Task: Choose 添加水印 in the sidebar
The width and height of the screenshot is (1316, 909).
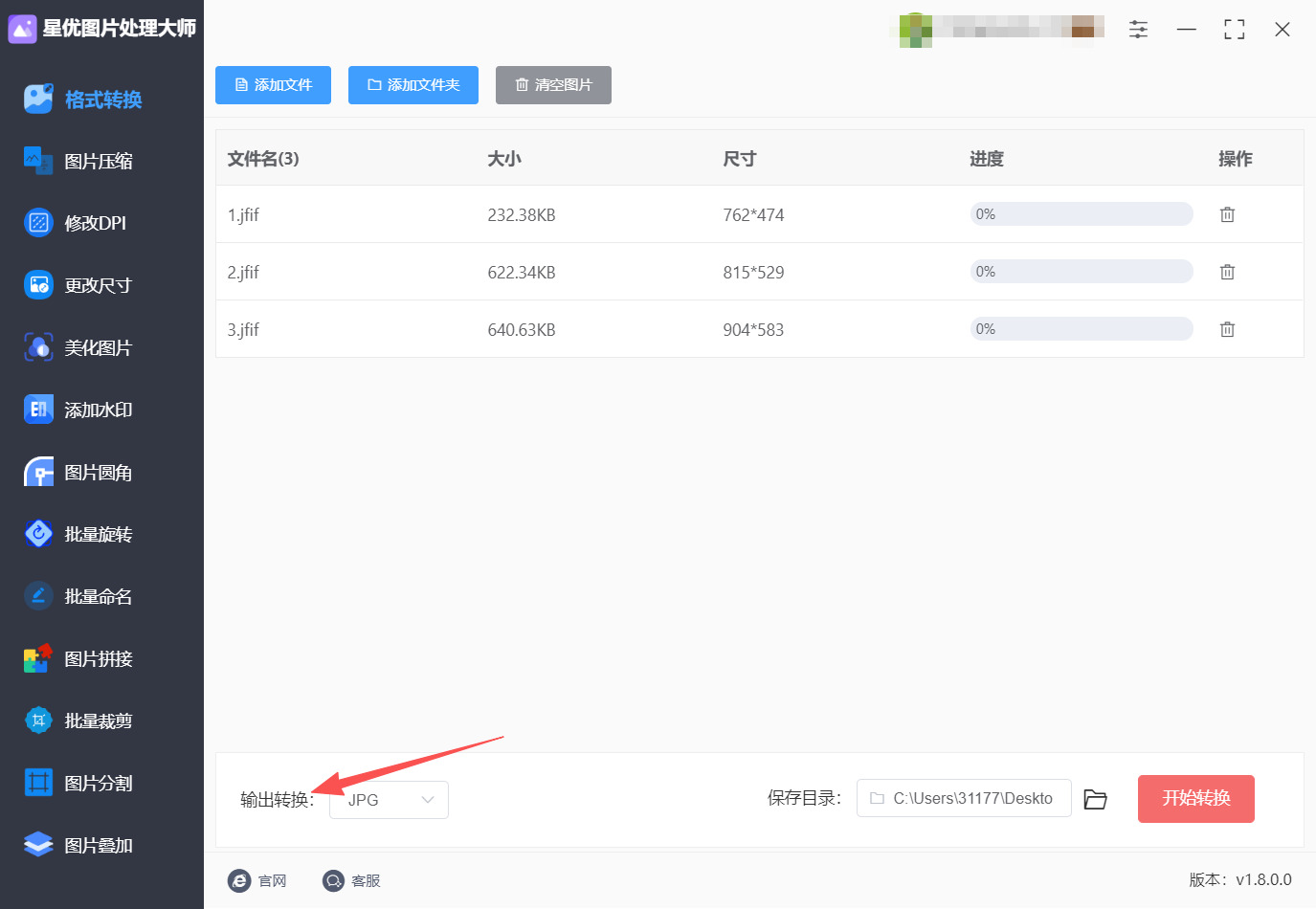Action: point(99,410)
